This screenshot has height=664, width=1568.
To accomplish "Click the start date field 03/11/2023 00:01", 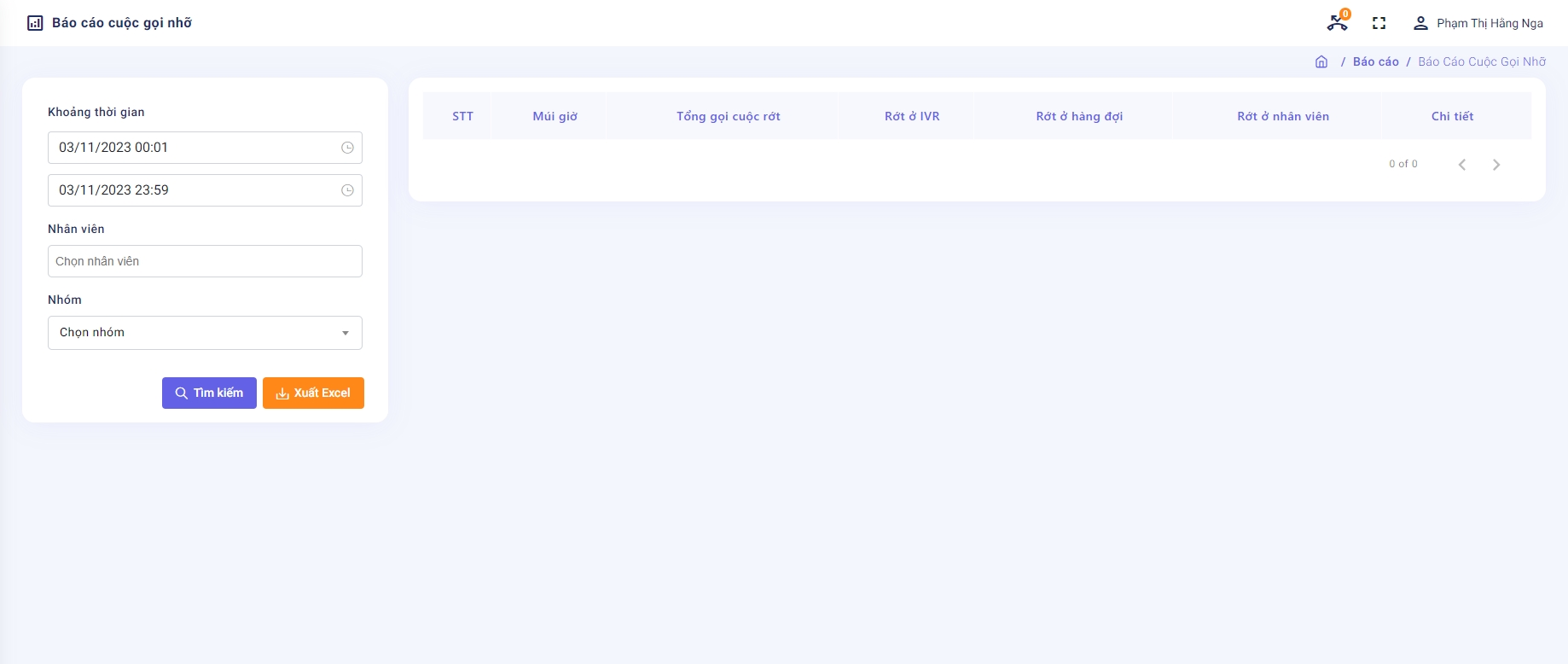I will (x=192, y=148).
